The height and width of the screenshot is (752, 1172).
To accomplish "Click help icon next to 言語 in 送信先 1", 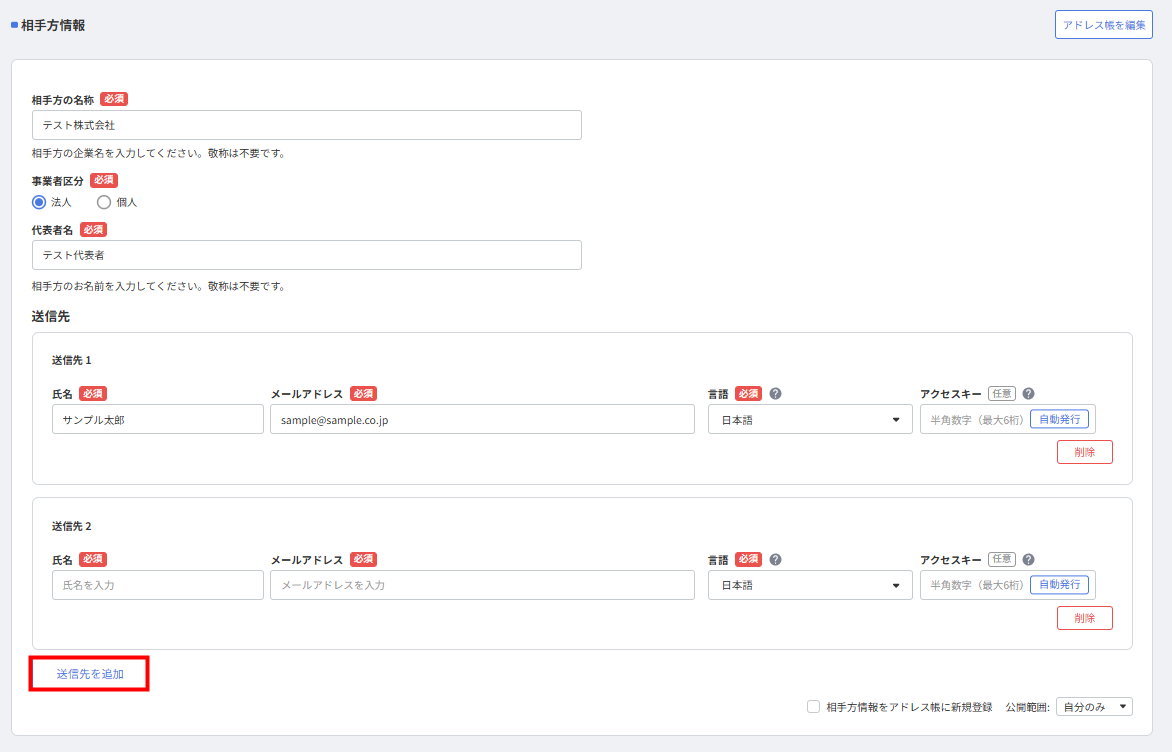I will tap(775, 394).
